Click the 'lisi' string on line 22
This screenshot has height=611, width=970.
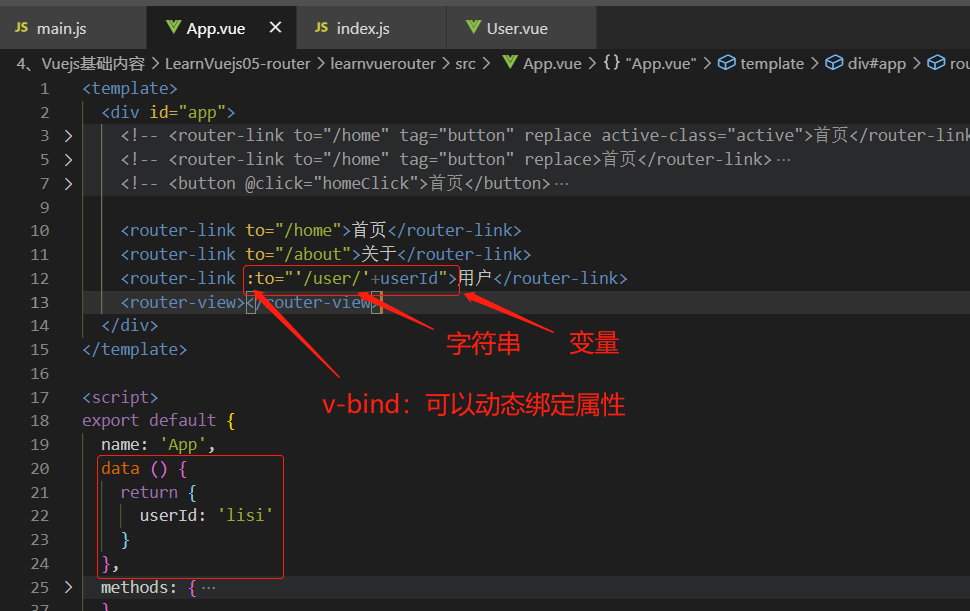click(x=245, y=515)
